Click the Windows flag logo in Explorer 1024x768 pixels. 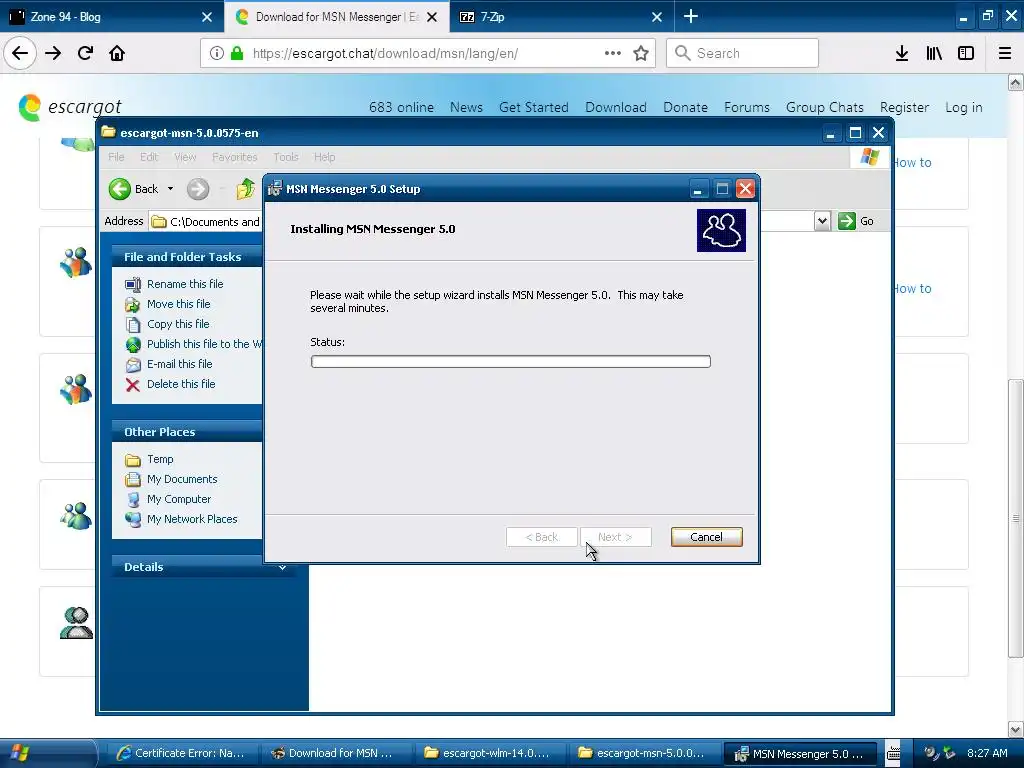[x=869, y=157]
